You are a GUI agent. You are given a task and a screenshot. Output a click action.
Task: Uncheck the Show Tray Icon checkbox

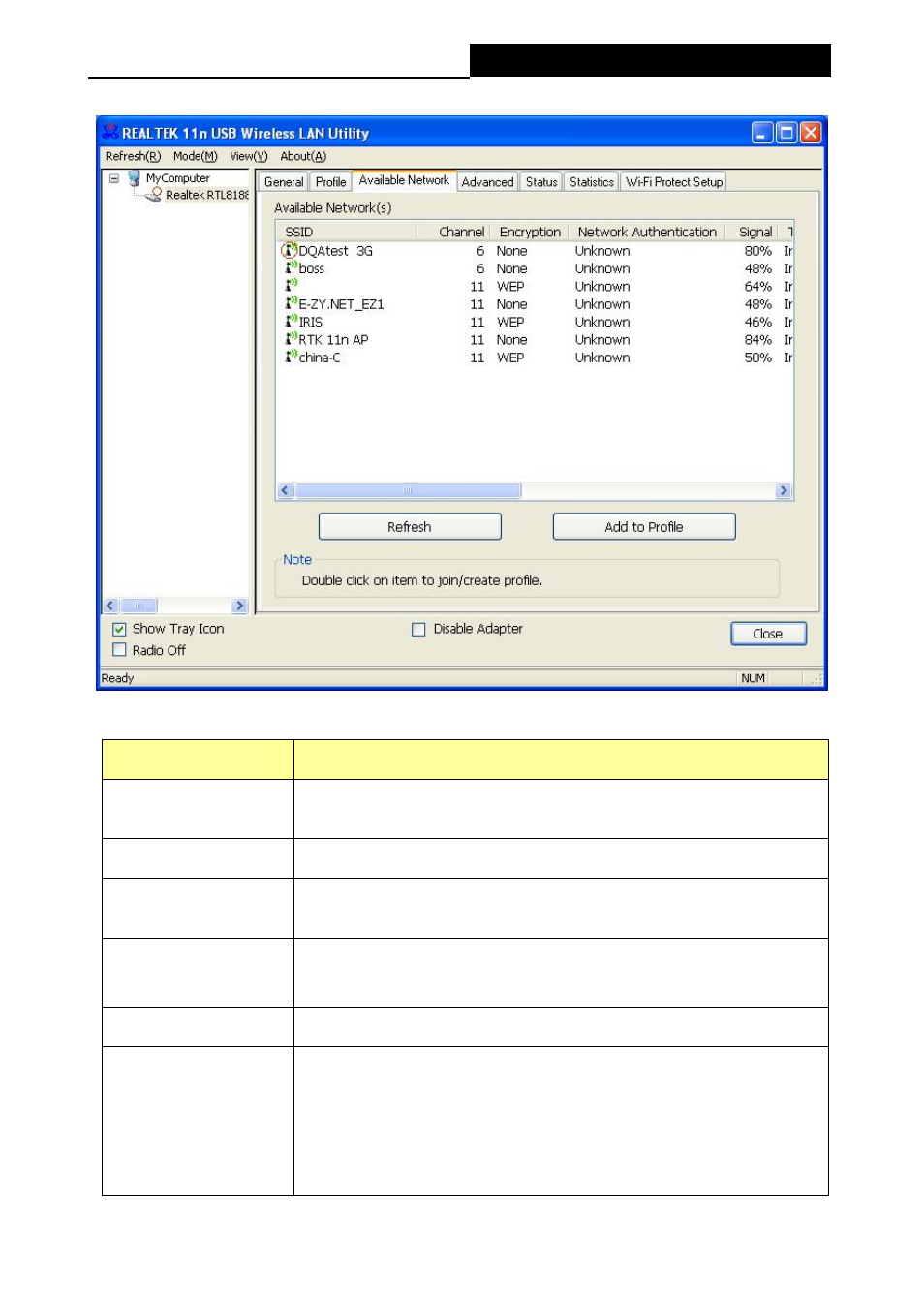click(120, 630)
